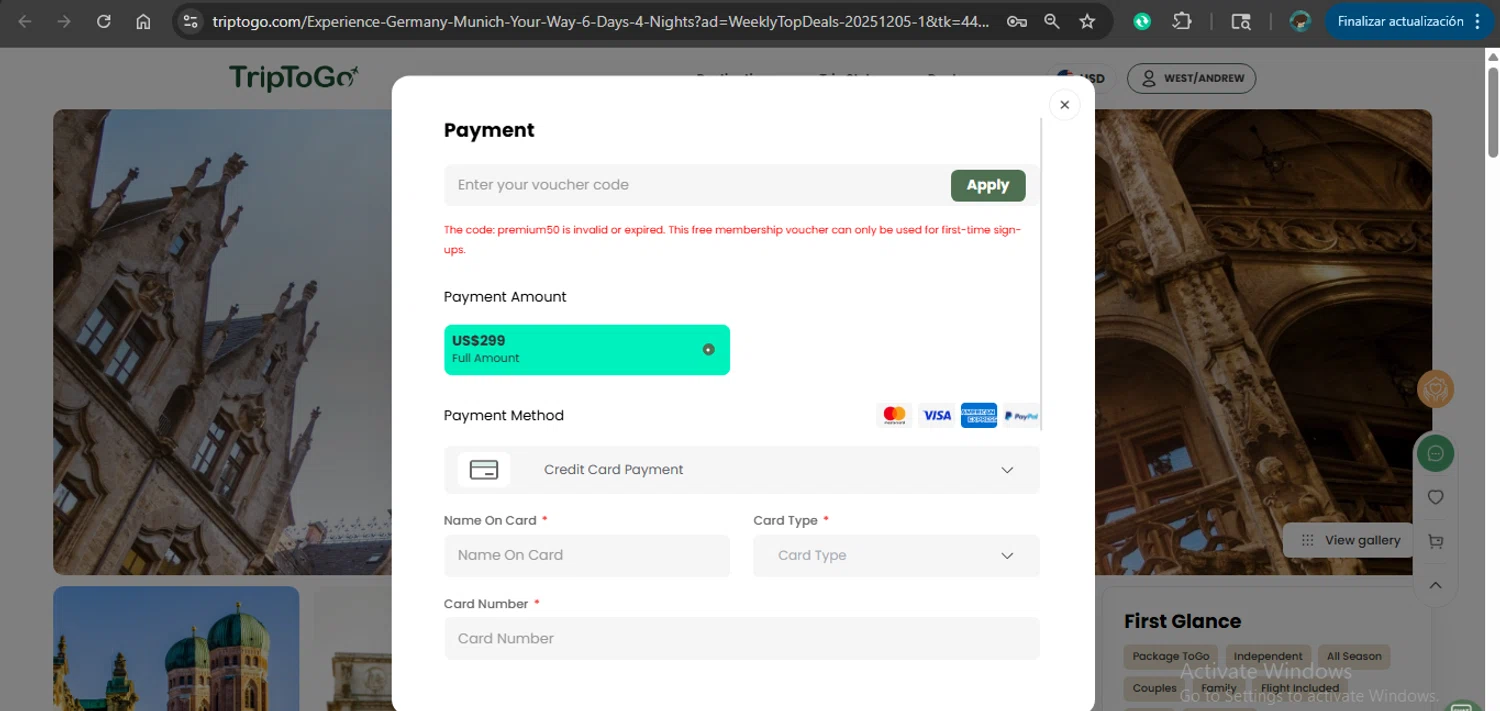Click the triptogo.com URL in address bar
This screenshot has width=1500, height=711.
tap(601, 21)
